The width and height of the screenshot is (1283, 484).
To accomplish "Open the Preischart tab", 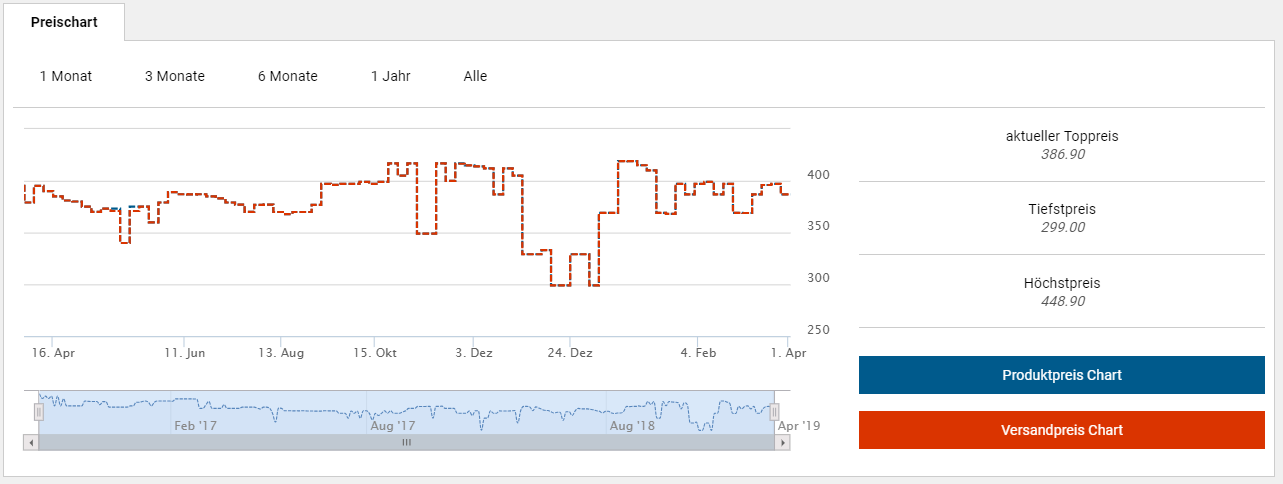I will (64, 22).
